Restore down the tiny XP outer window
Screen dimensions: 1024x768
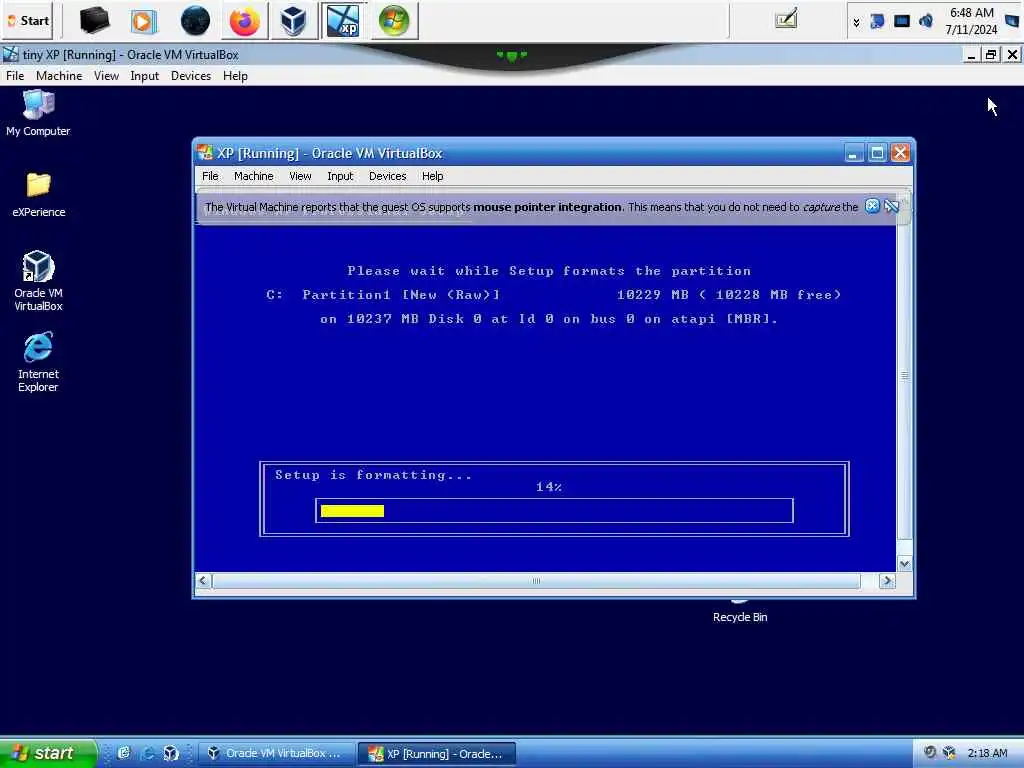click(x=991, y=55)
